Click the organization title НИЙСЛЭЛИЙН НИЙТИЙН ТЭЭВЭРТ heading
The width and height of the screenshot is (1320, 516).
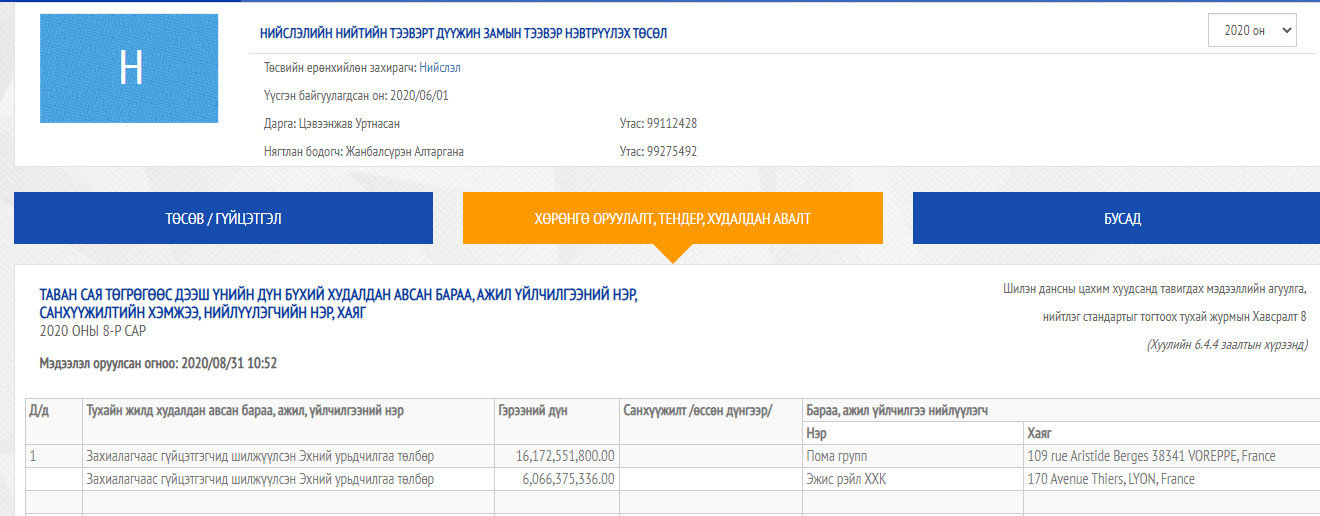pyautogui.click(x=463, y=33)
